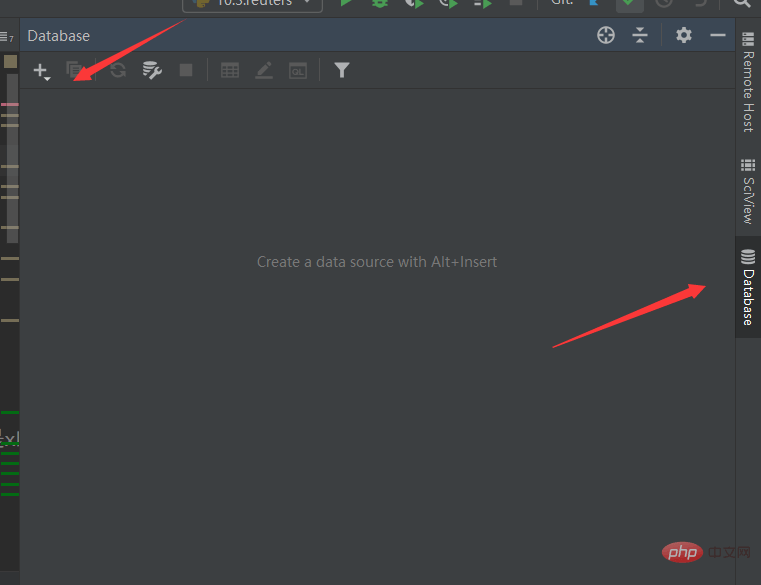
Task: Switch to the Remote Host side tab
Action: point(748,83)
